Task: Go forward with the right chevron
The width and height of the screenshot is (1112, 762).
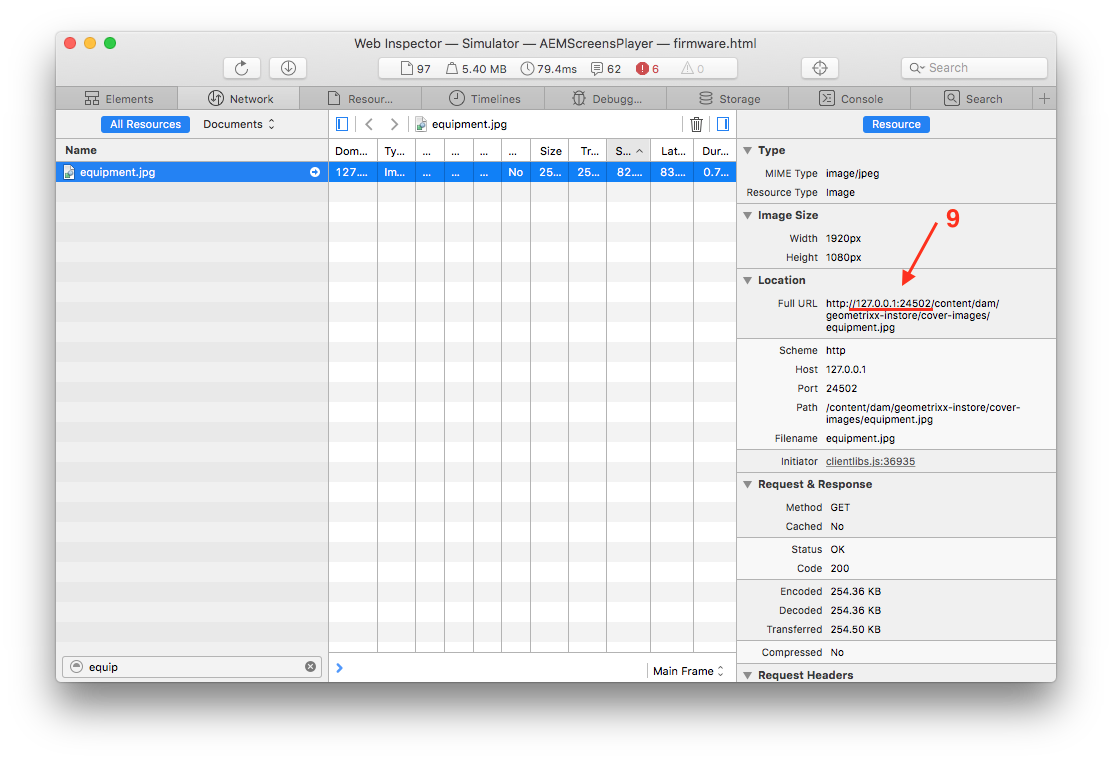Action: (x=394, y=124)
